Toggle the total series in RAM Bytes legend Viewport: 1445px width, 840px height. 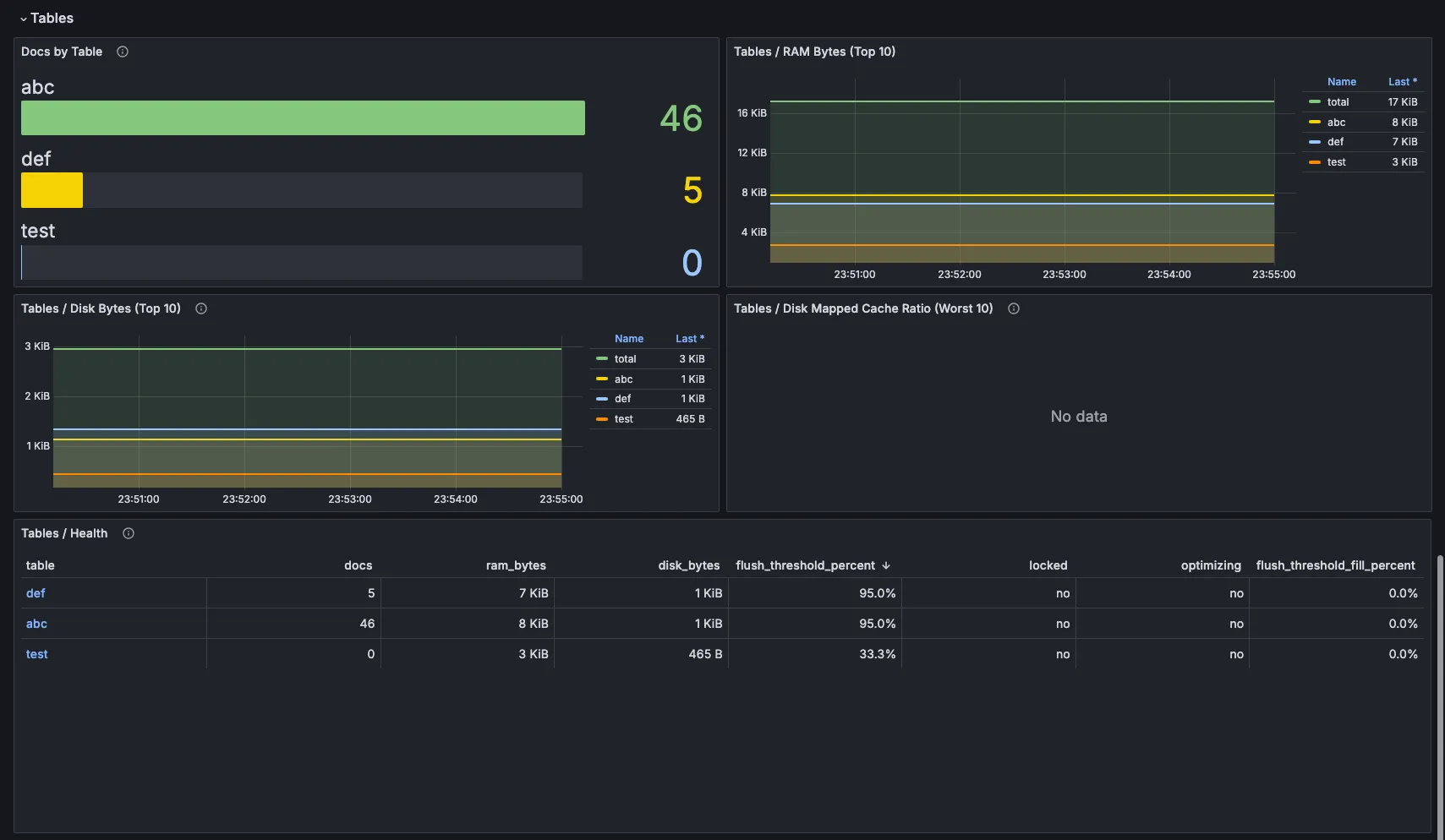click(x=1338, y=102)
